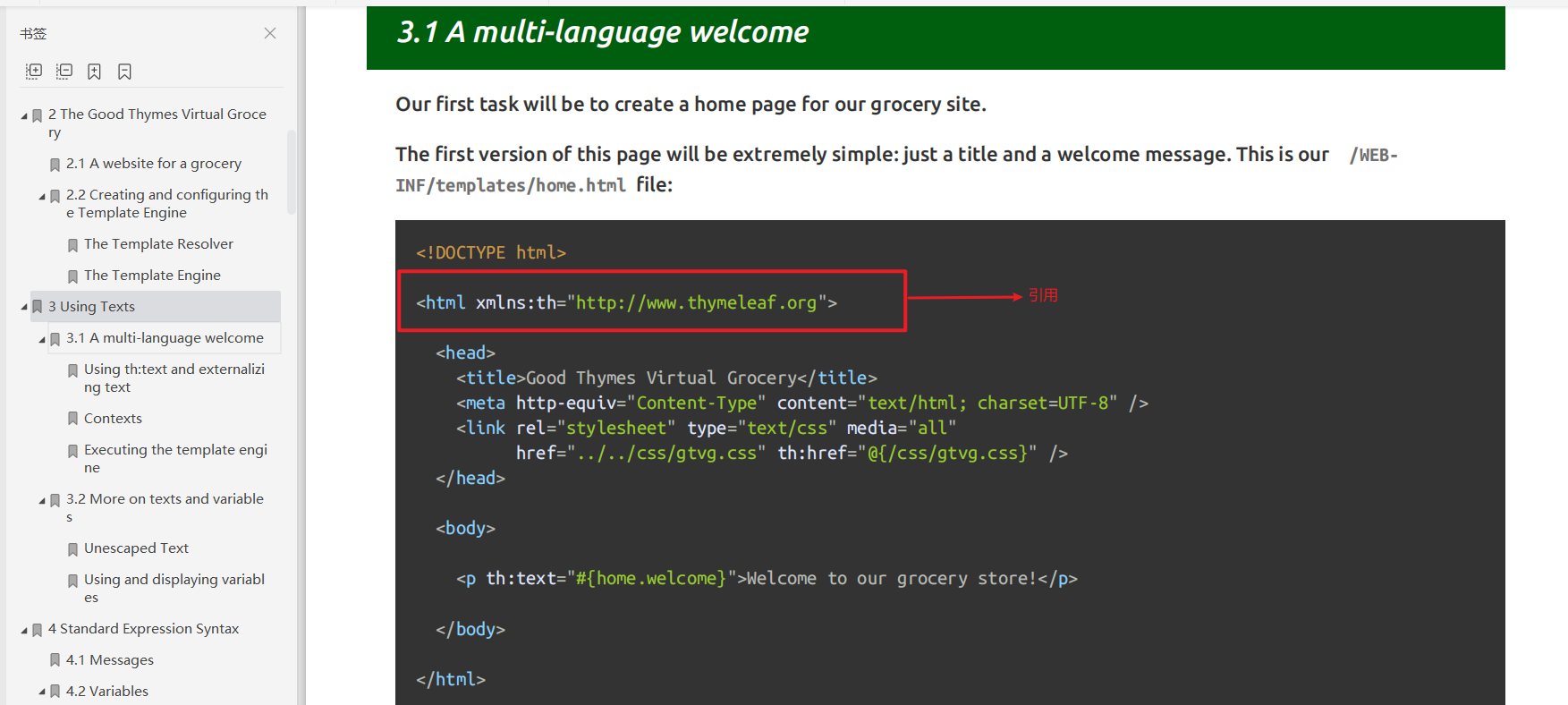Click the bookmark icon beside '4.1 Messages'

(55, 661)
